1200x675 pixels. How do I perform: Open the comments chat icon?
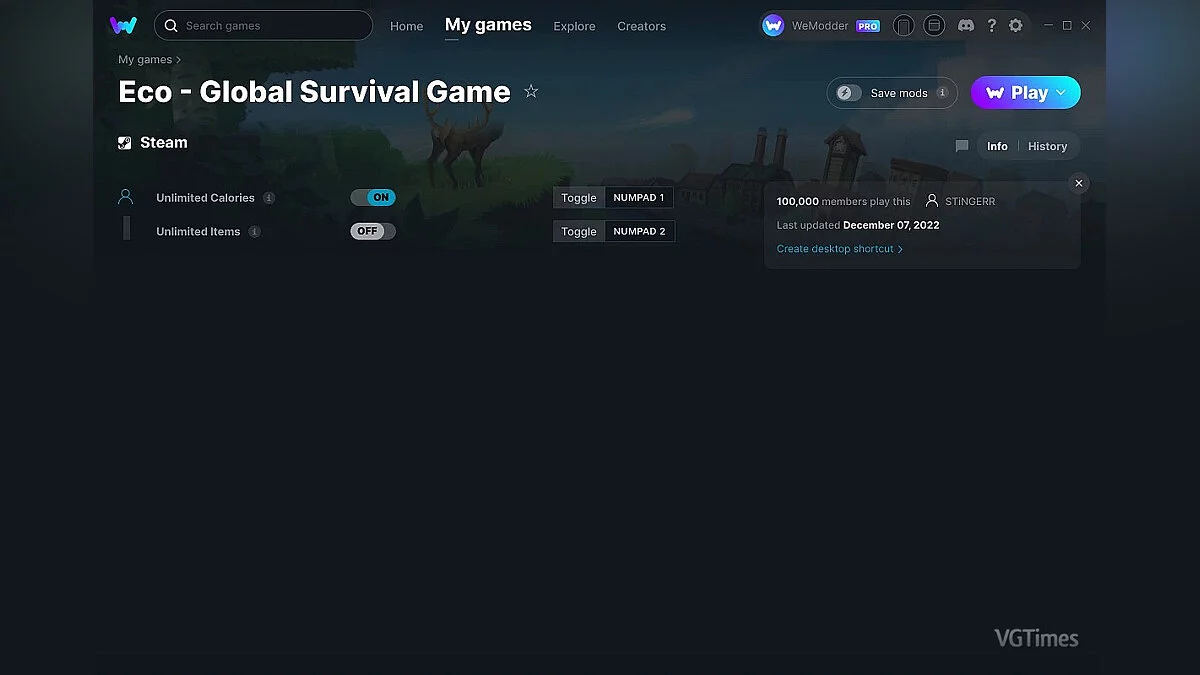962,146
